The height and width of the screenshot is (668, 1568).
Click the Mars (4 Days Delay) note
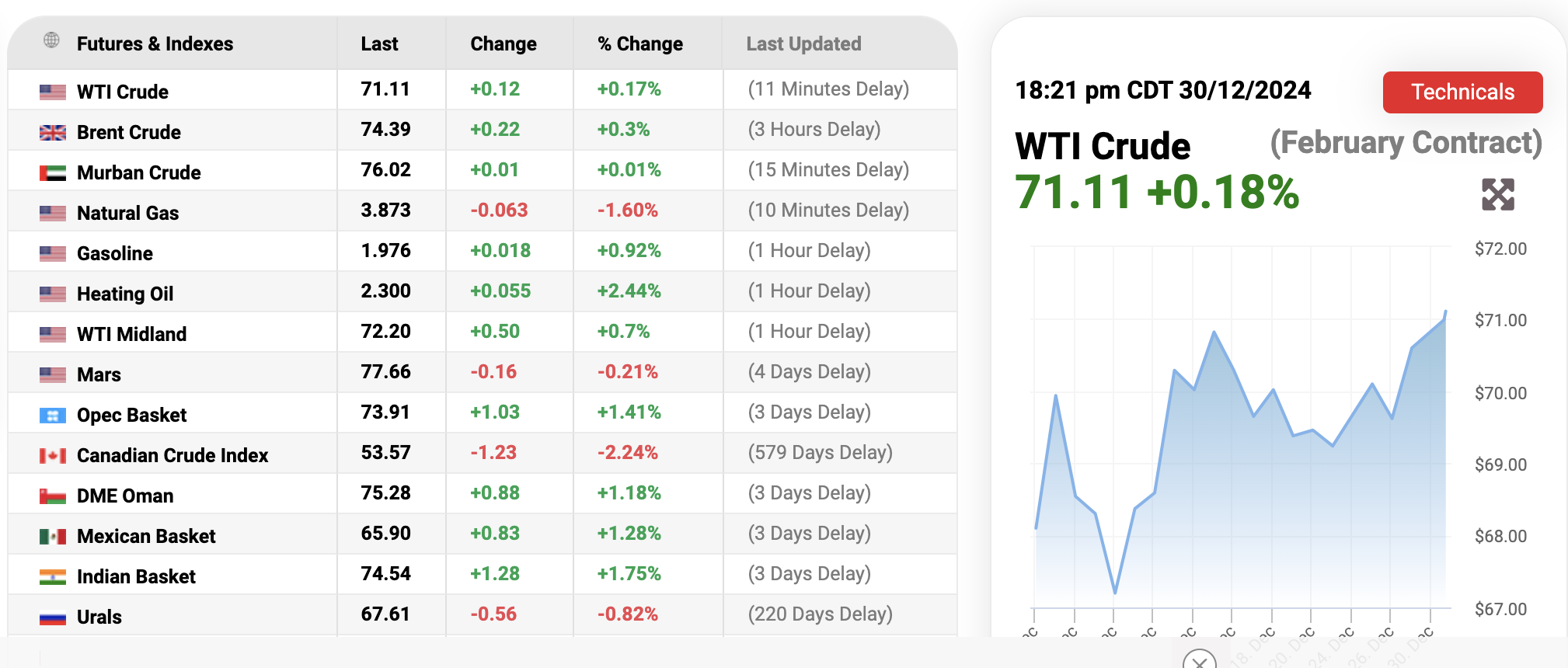[809, 372]
